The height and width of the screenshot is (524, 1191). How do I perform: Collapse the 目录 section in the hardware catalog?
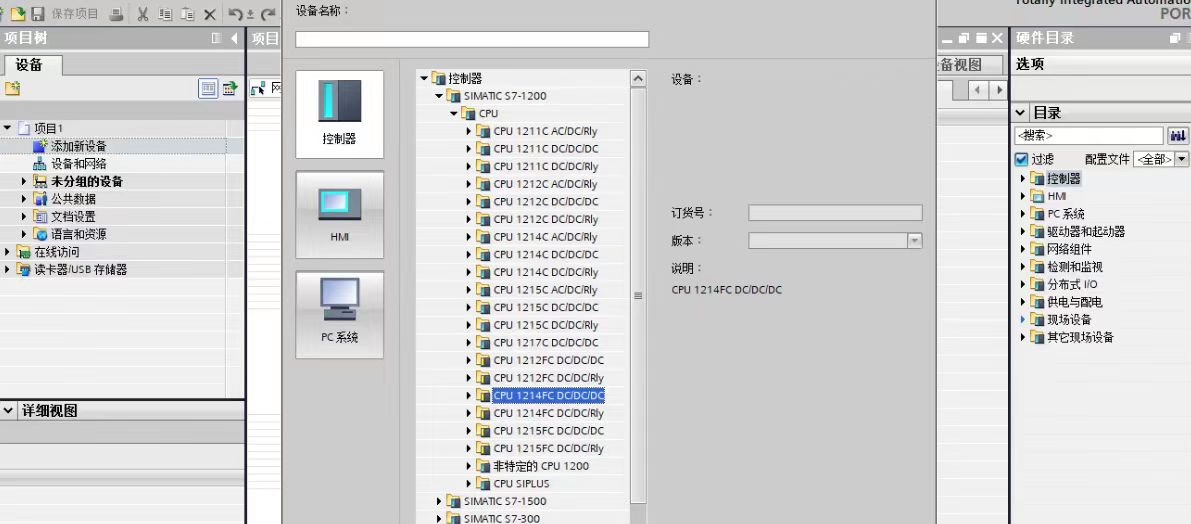coord(1021,113)
